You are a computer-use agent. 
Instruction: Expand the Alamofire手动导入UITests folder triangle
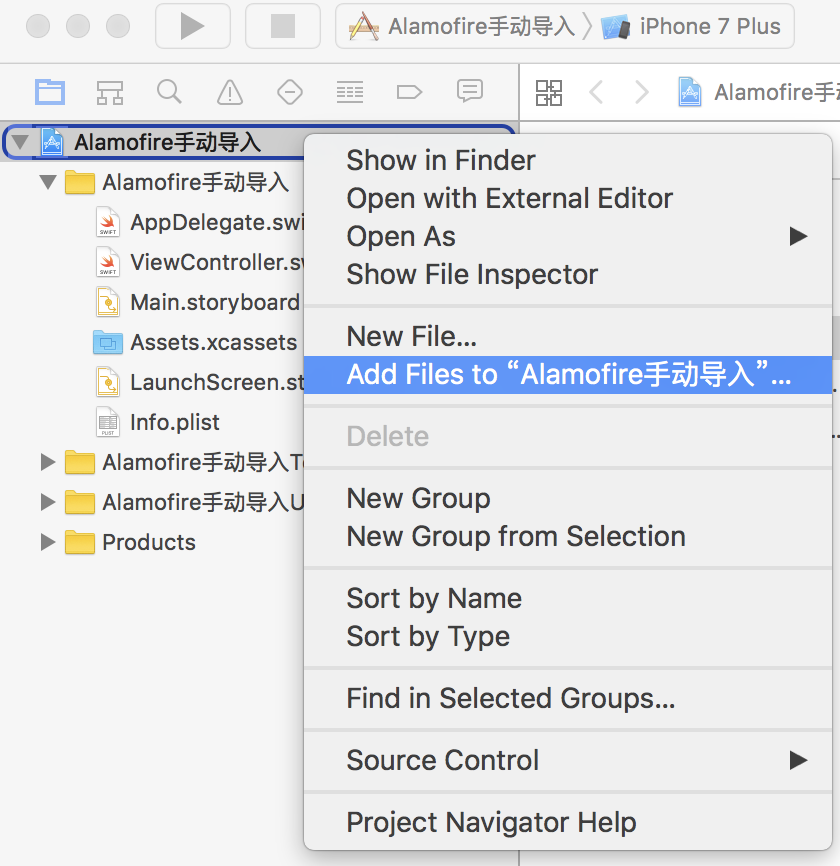[48, 501]
